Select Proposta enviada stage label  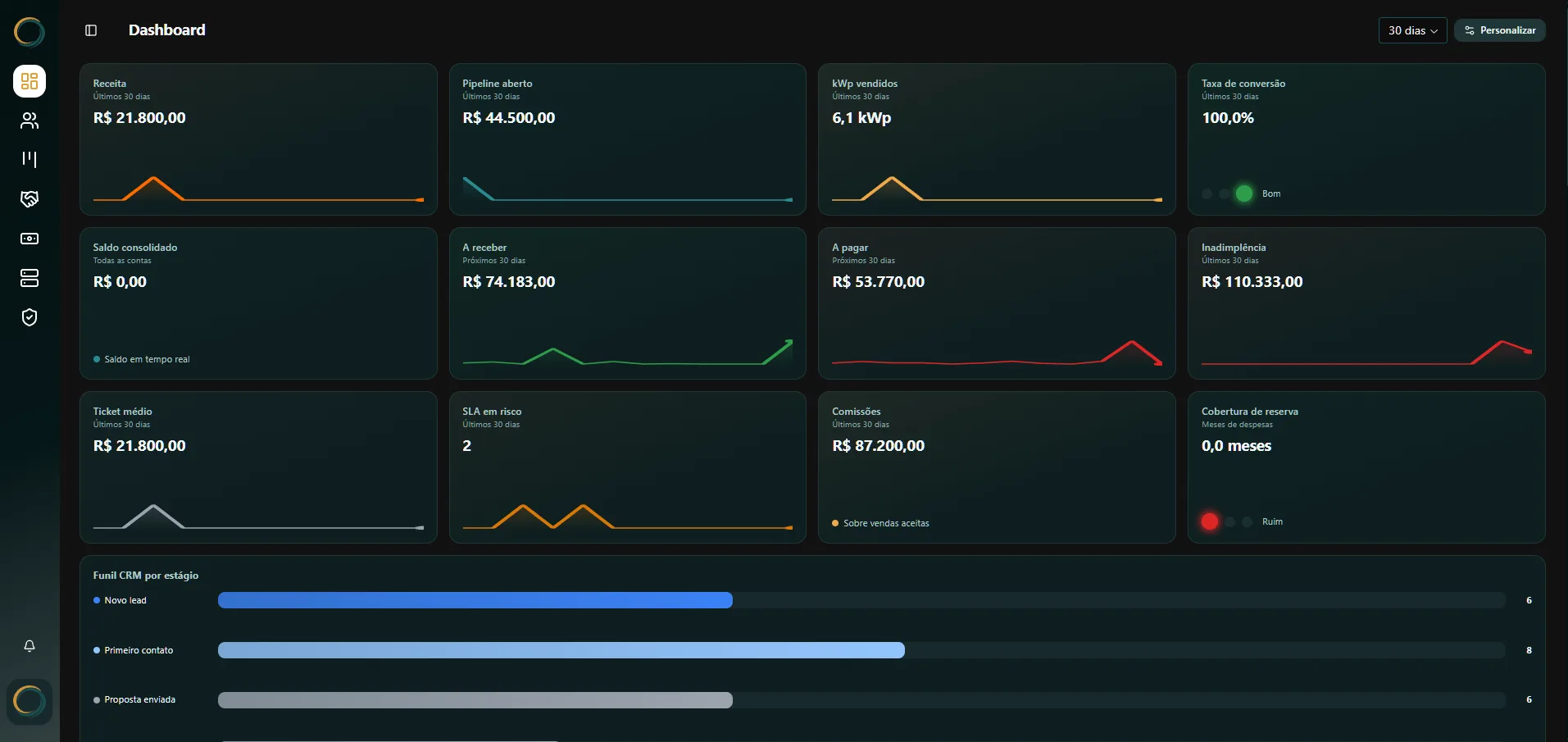click(x=139, y=700)
